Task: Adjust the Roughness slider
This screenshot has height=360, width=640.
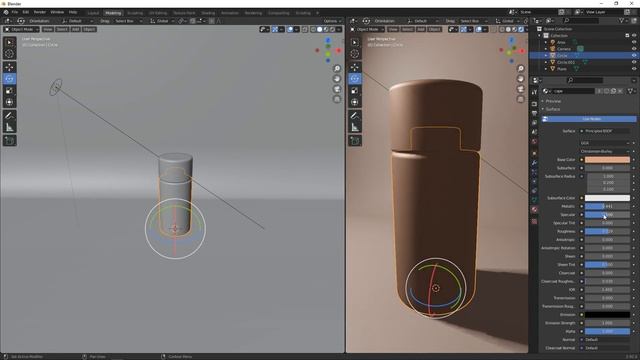Action: tap(607, 231)
